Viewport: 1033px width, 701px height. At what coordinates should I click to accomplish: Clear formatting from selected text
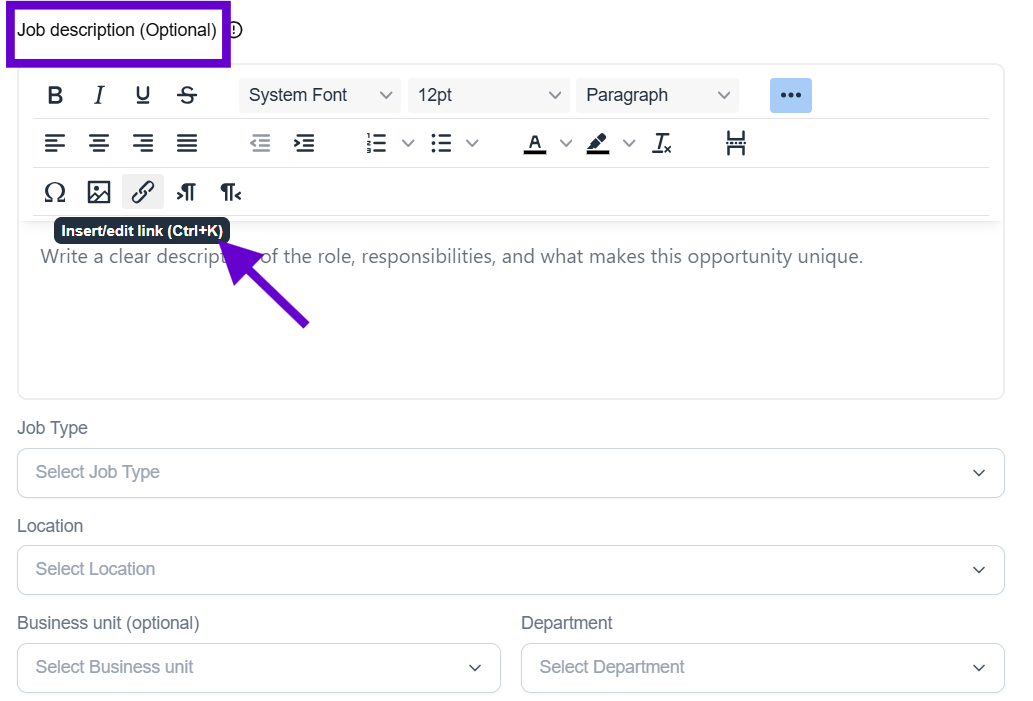[662, 143]
